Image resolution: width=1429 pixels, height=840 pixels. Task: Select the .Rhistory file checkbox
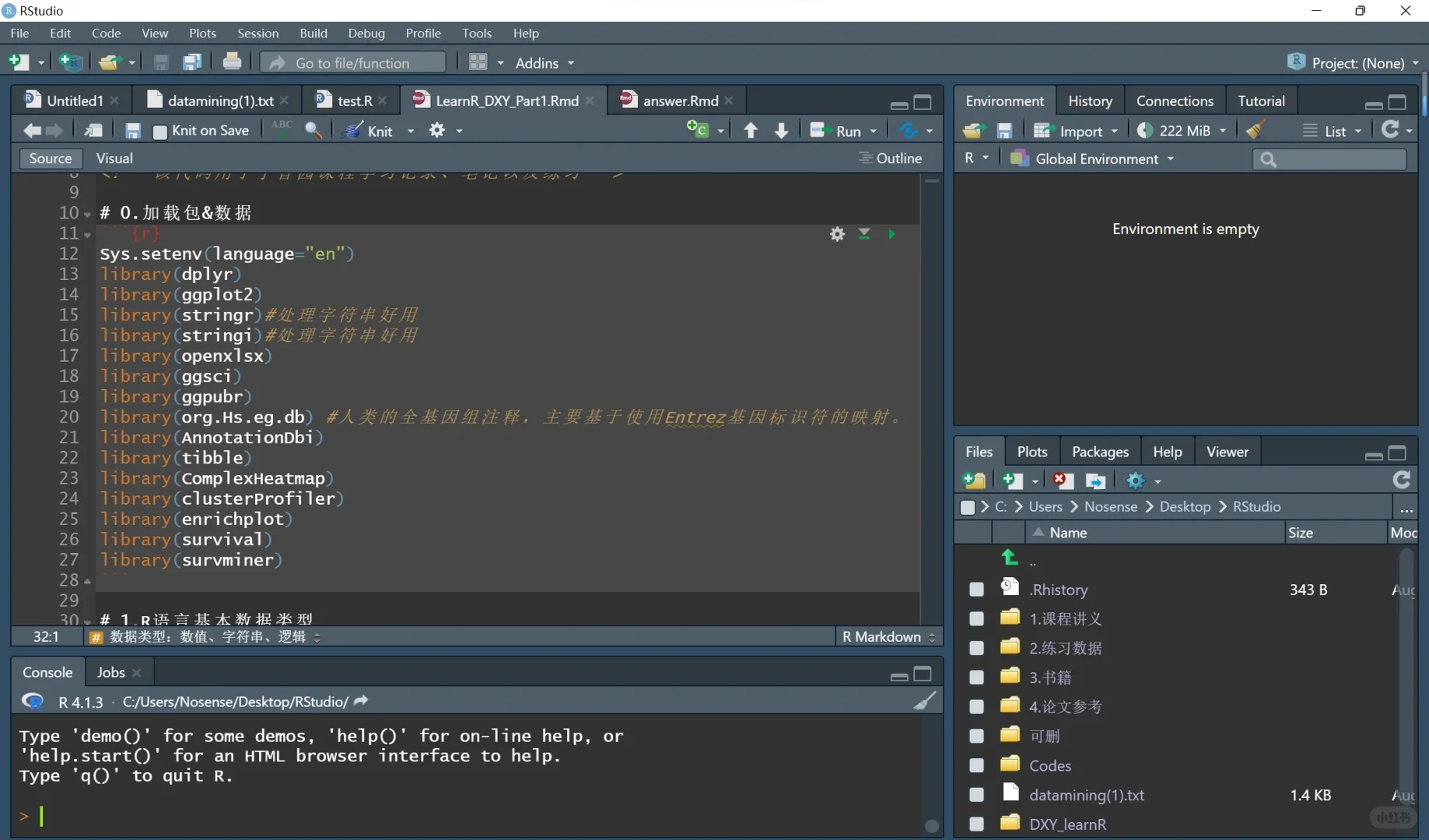coord(976,590)
